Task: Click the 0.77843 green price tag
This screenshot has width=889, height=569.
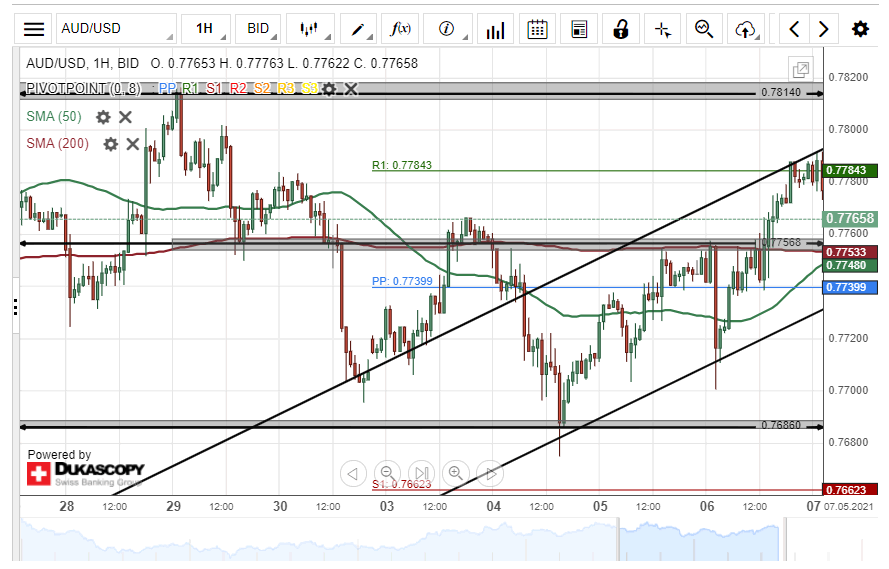Action: click(x=850, y=171)
